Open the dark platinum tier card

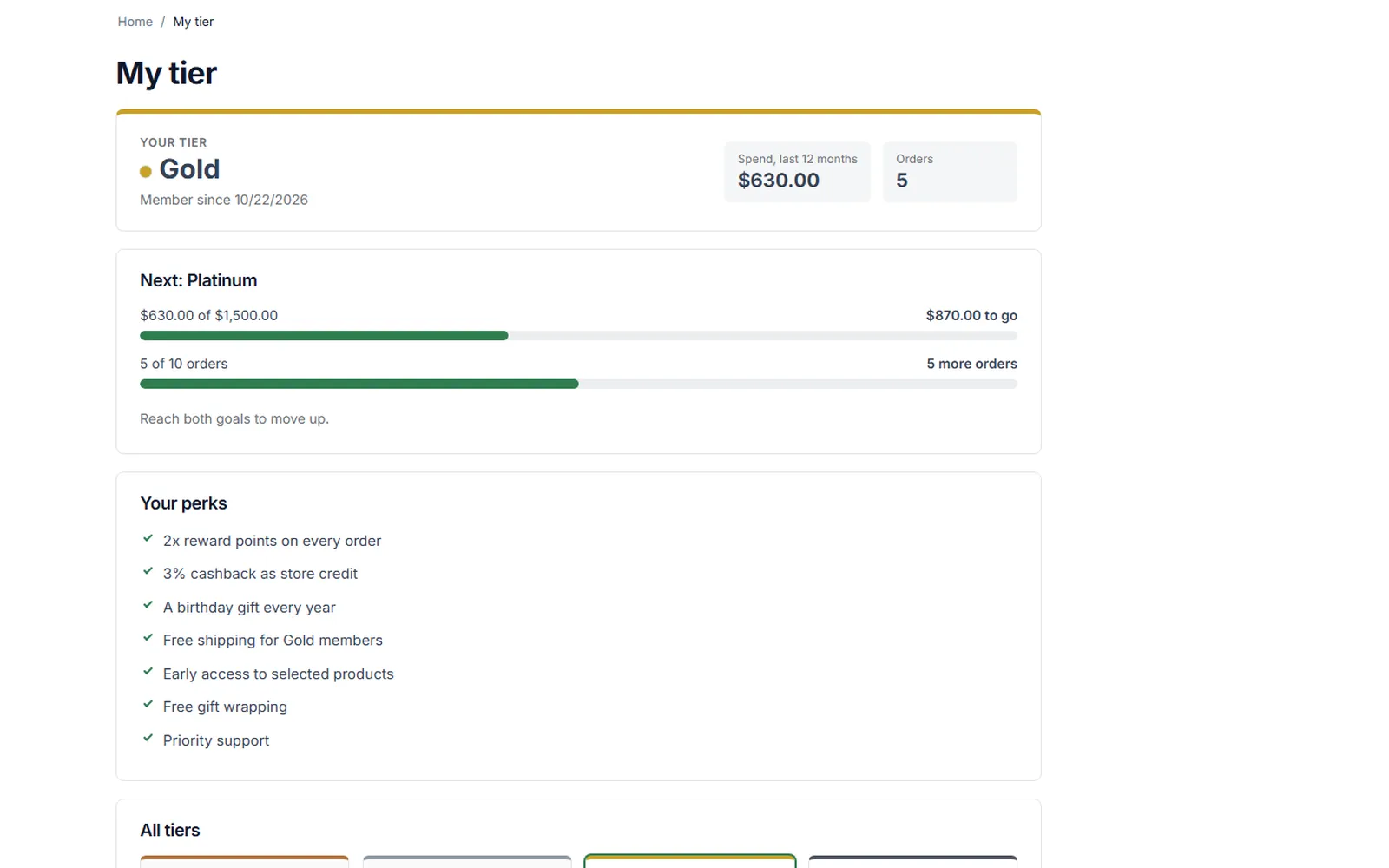[912, 862]
